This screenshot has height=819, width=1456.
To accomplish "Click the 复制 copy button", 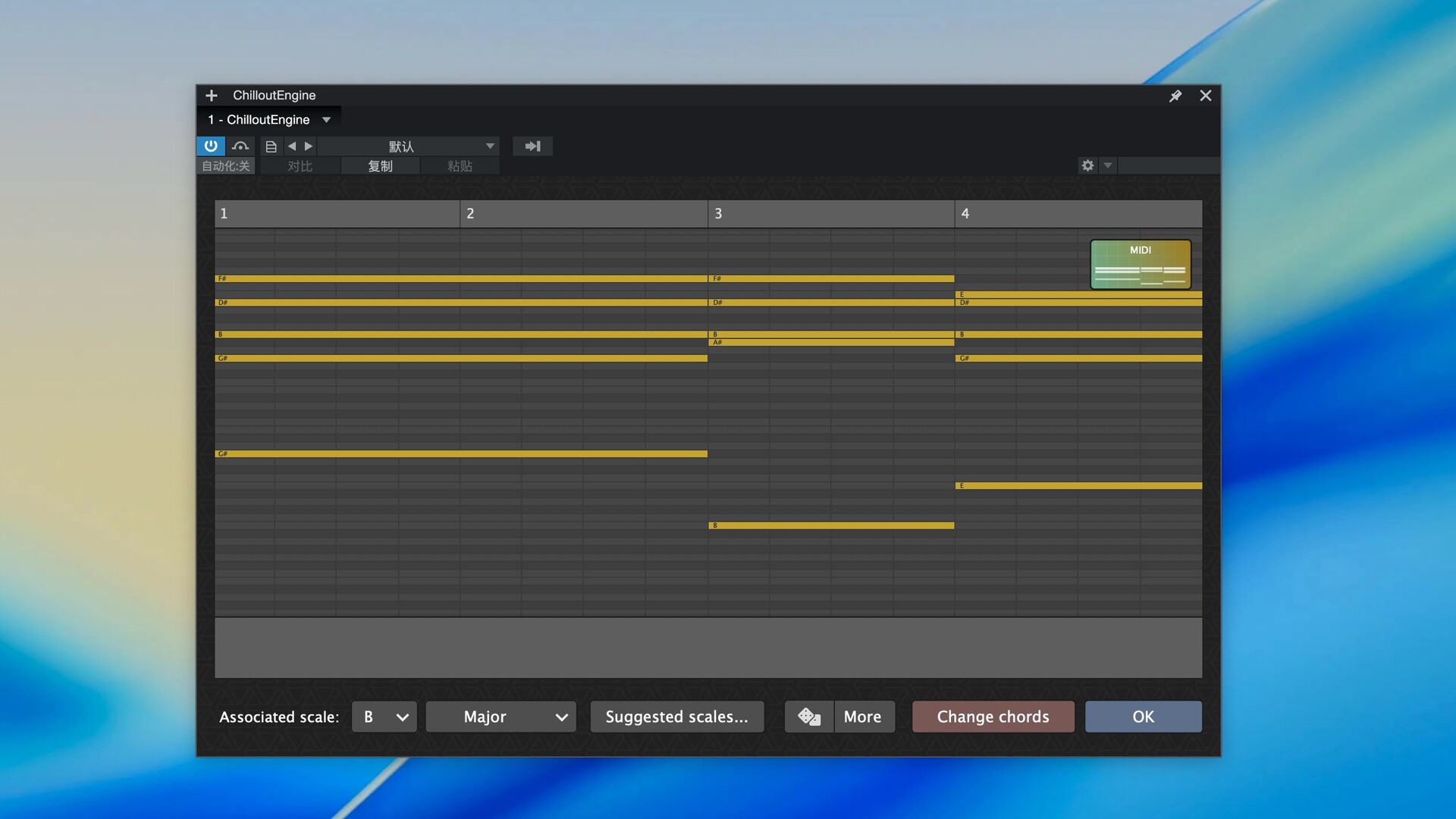I will [x=381, y=166].
